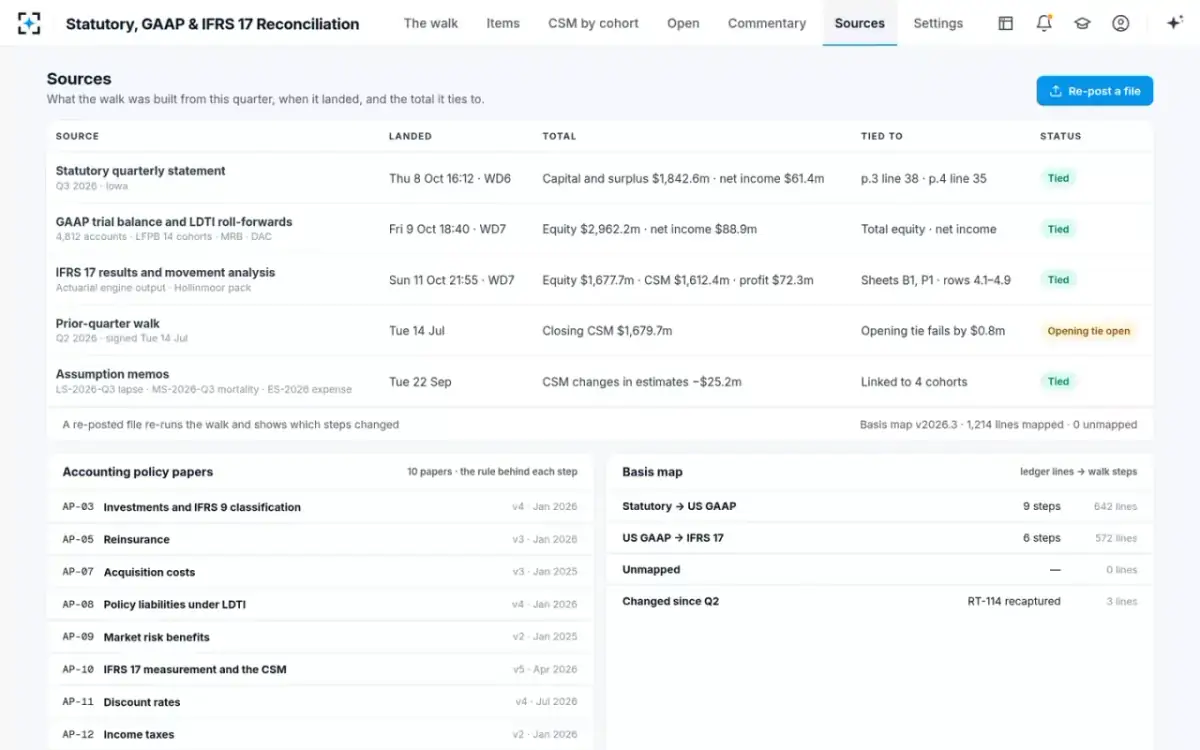Open the AP-07 Acquisition costs paper
The image size is (1200, 750).
[320, 572]
